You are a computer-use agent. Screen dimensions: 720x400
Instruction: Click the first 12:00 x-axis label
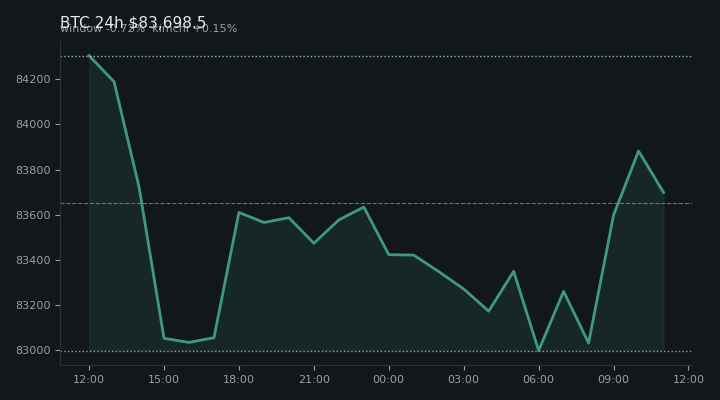(89, 379)
